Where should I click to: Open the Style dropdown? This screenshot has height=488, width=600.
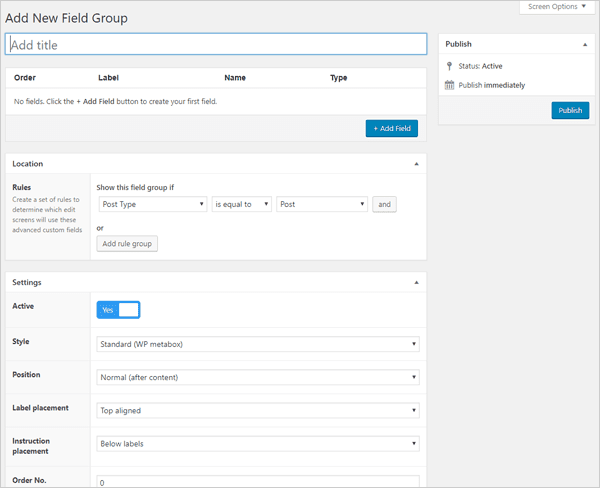(x=258, y=344)
